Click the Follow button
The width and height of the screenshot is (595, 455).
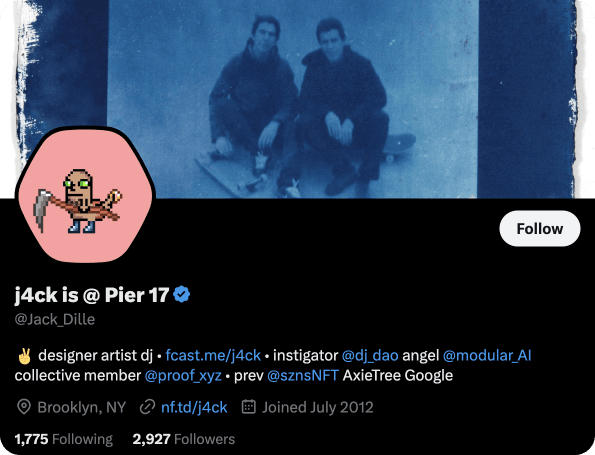(540, 228)
